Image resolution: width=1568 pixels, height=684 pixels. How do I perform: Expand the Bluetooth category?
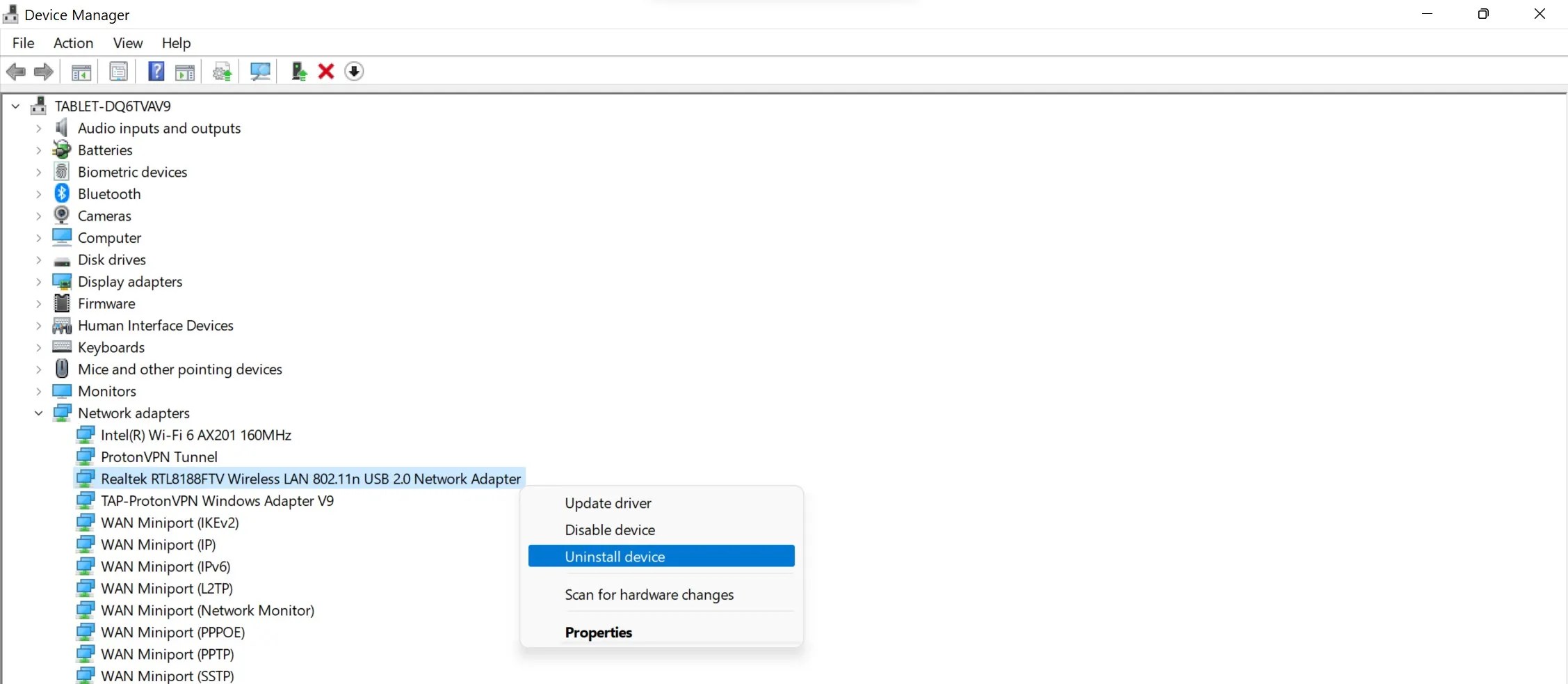[x=39, y=193]
